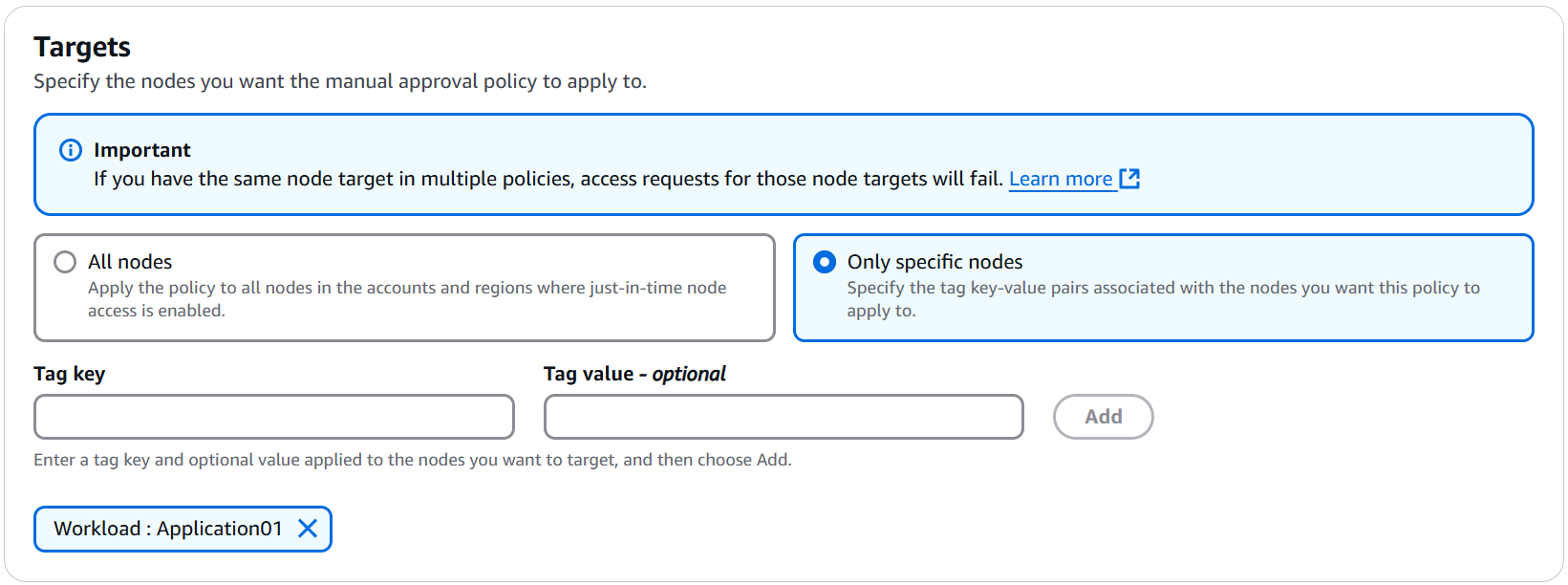Click the blue info circle in the alert banner
1568x585 pixels.
pos(71,150)
